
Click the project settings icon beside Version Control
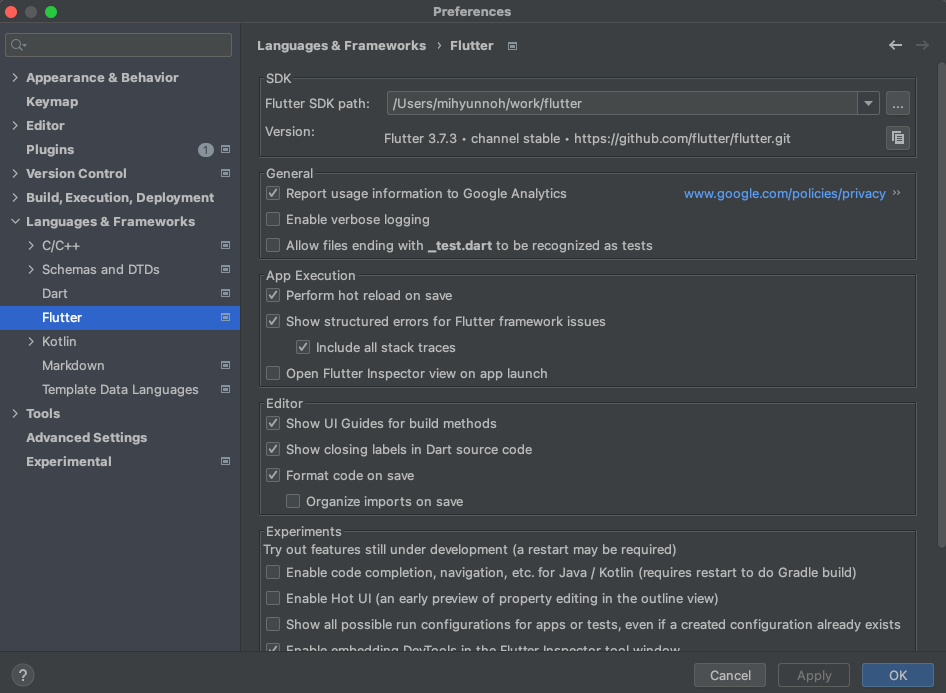tap(226, 173)
